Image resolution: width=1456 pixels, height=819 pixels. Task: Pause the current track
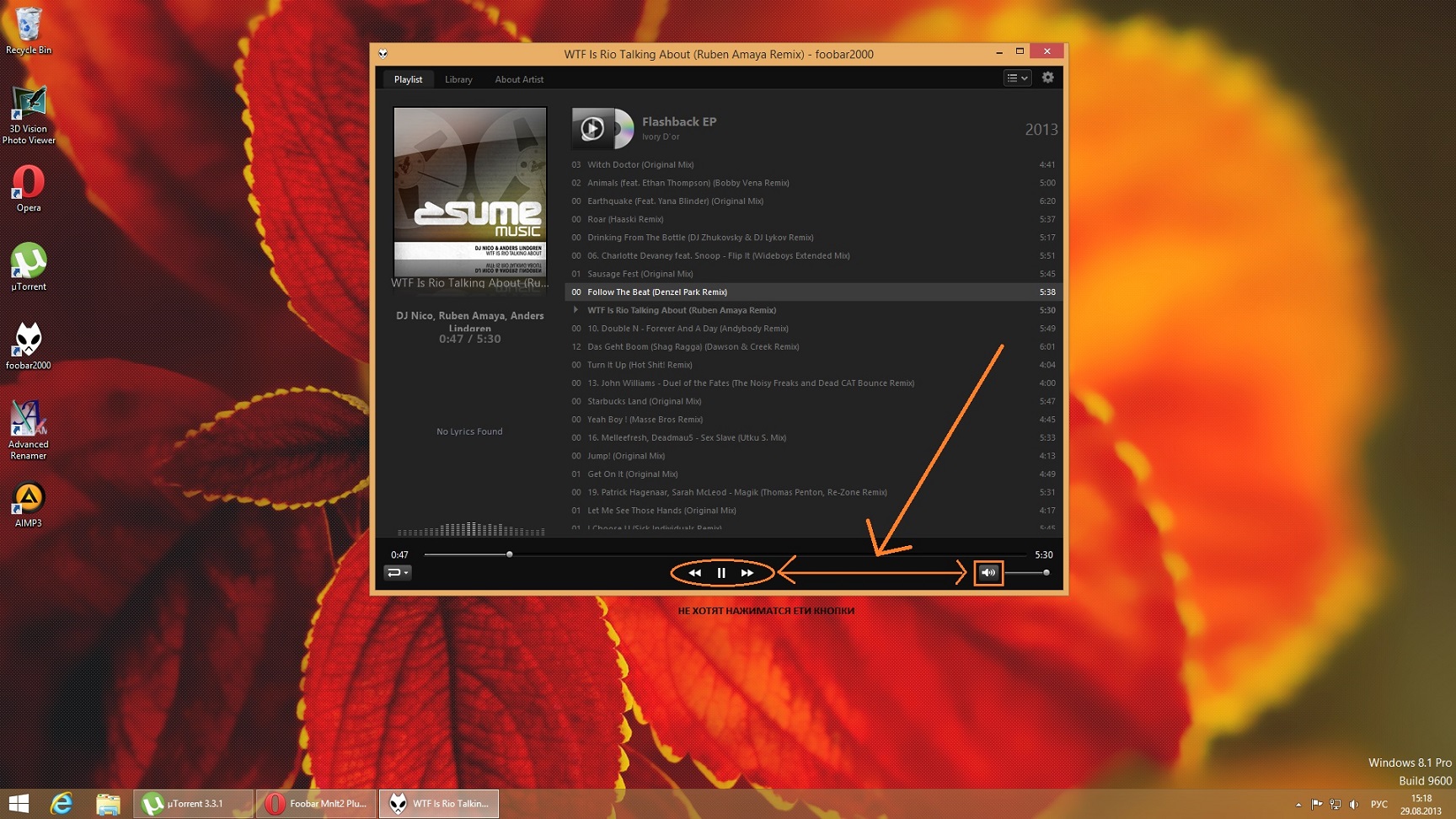point(721,573)
